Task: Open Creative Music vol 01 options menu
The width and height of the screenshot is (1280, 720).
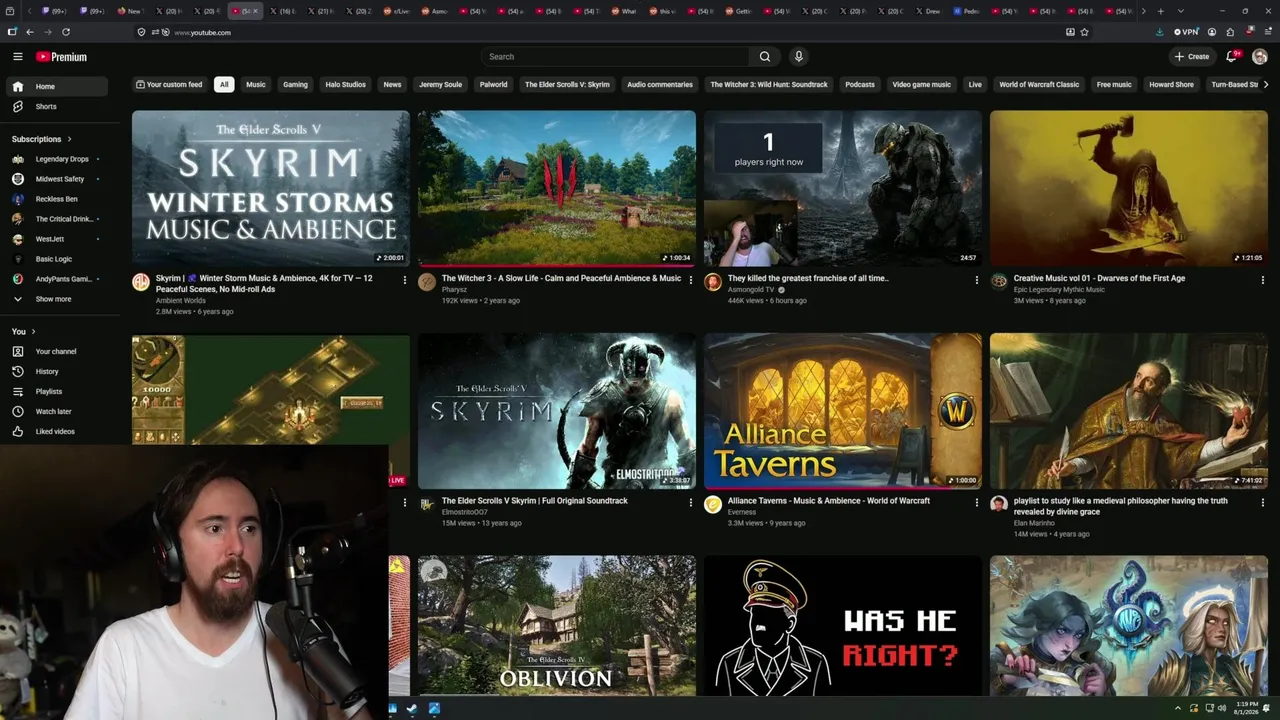Action: pos(1263,280)
